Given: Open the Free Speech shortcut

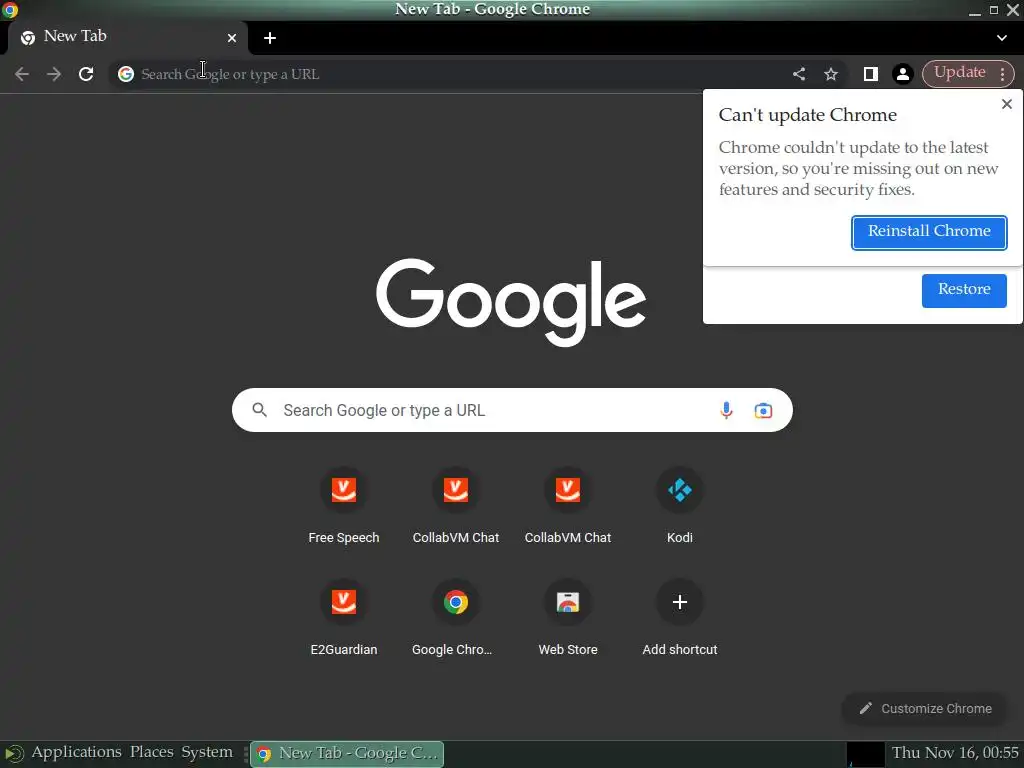Looking at the screenshot, I should [344, 505].
